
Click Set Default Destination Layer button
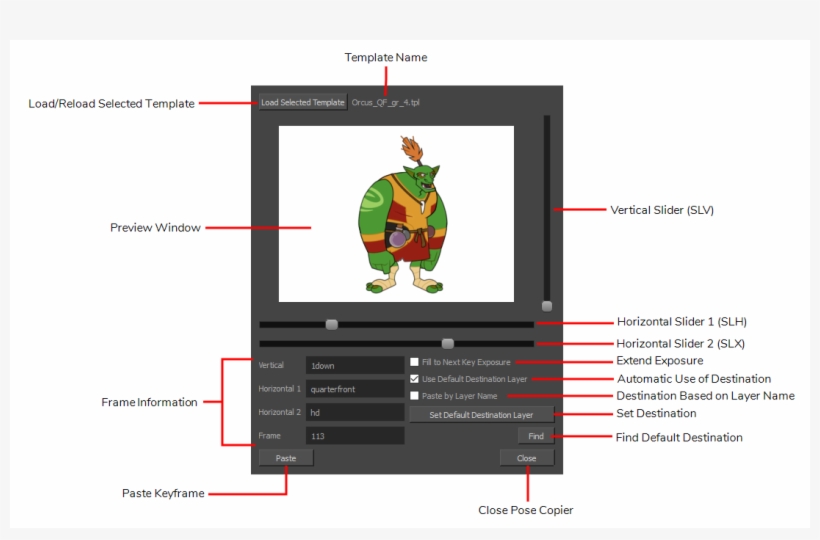481,415
